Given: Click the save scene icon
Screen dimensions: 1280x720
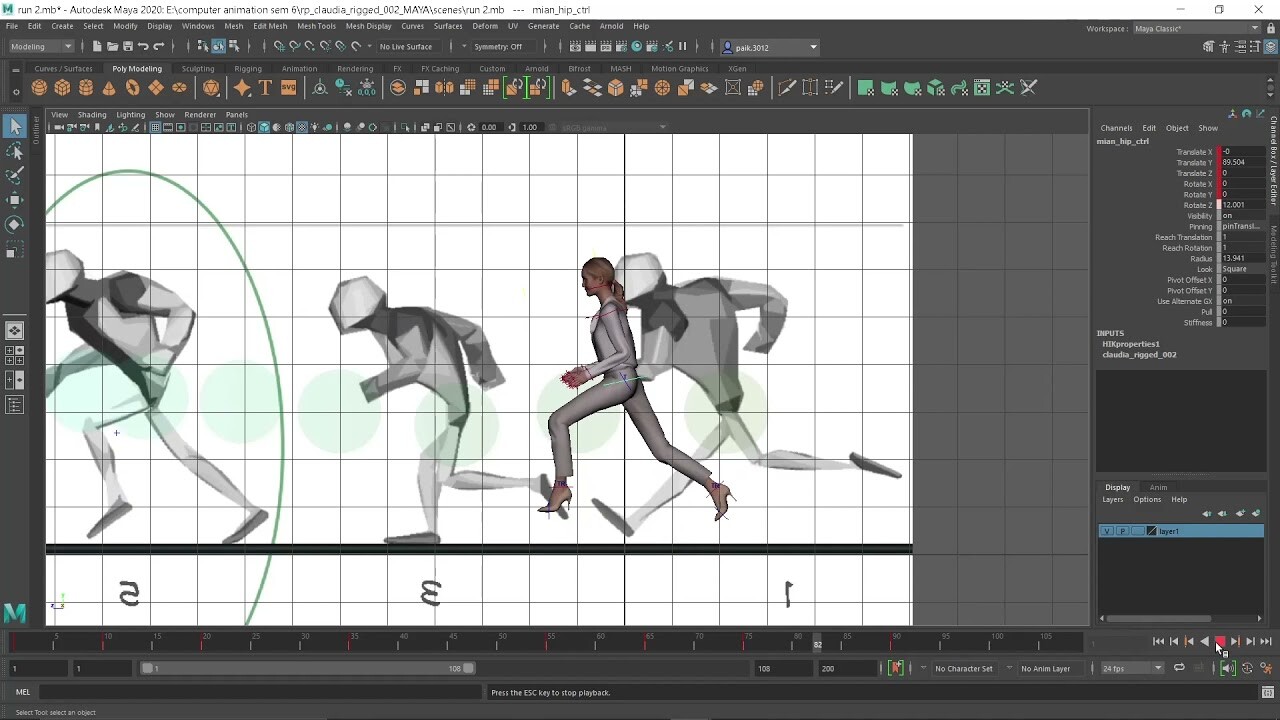Looking at the screenshot, I should coord(126,47).
